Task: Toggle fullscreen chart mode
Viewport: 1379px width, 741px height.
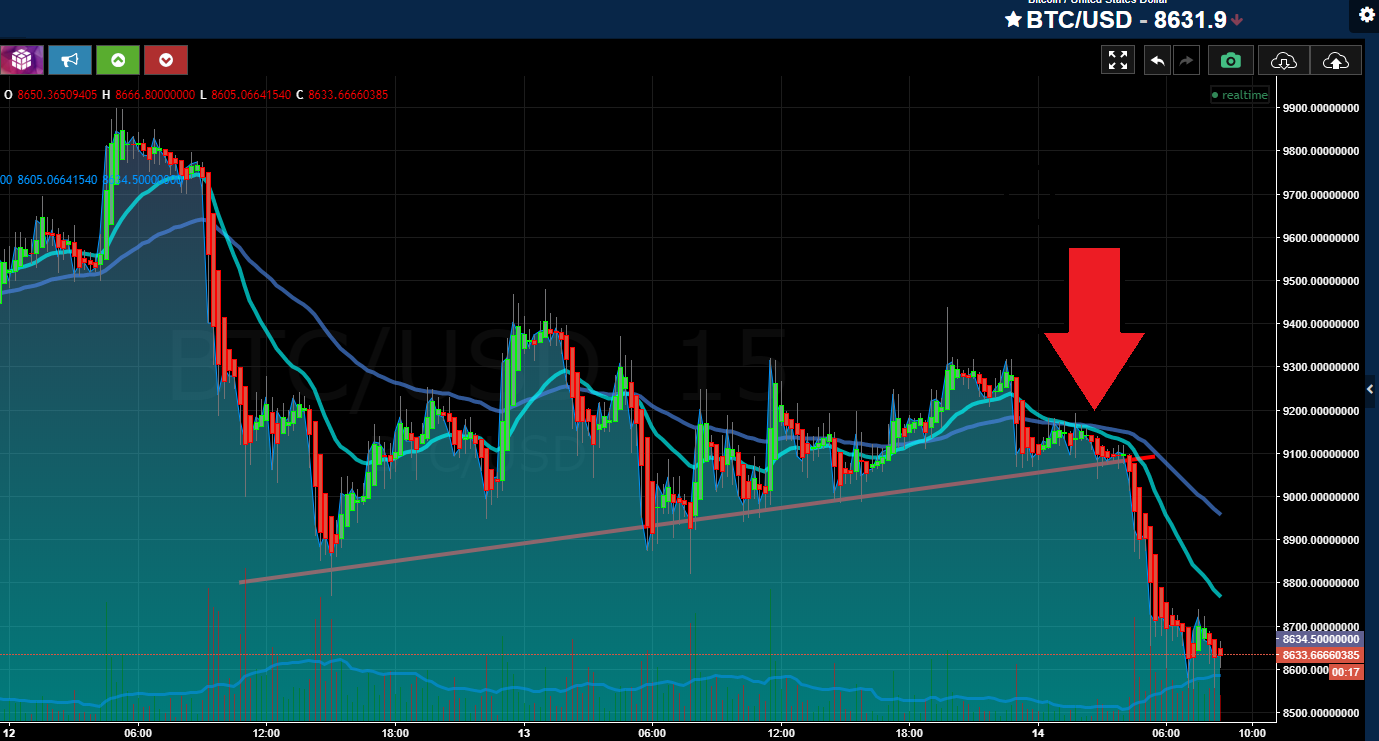Action: pos(1118,61)
